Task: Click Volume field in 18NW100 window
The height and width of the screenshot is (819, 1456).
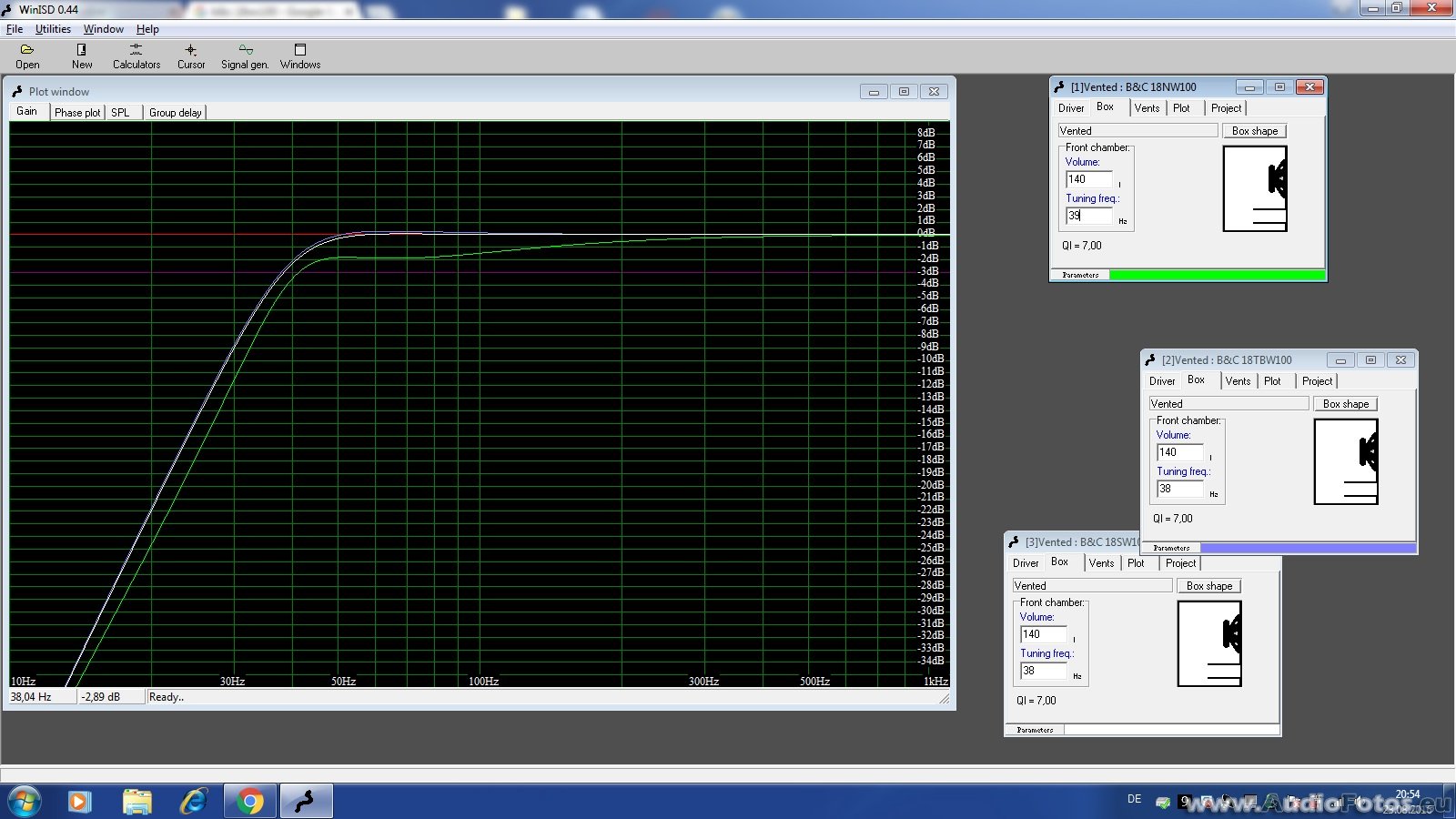Action: [1089, 179]
